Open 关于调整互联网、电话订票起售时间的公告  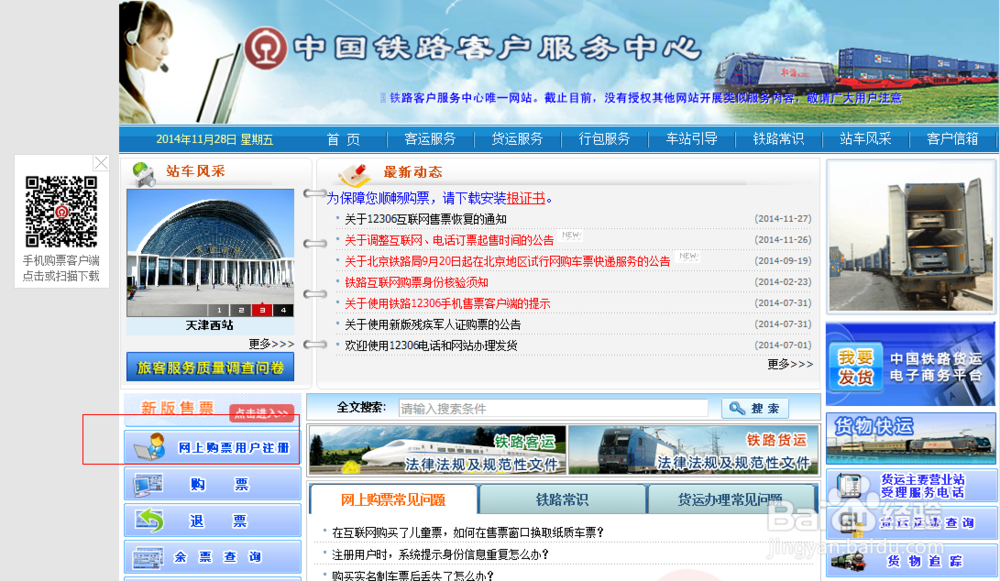click(x=449, y=240)
